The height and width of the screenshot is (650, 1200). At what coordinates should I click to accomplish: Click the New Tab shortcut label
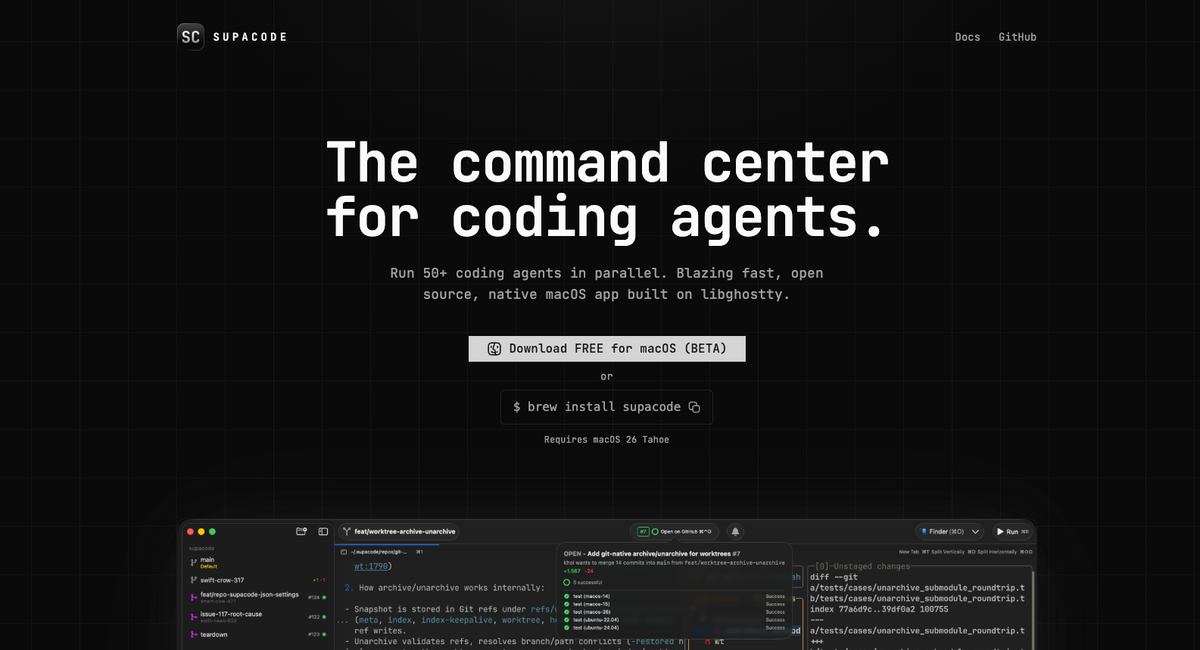click(915, 551)
